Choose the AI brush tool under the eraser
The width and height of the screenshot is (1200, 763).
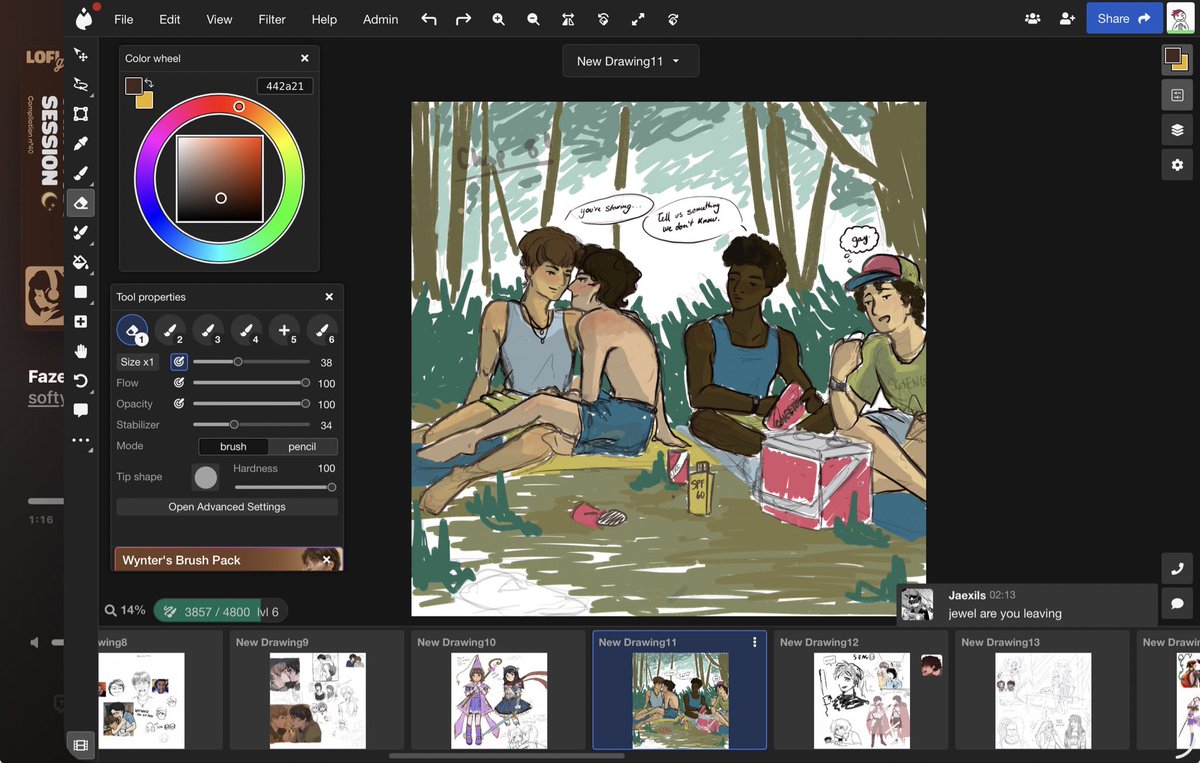tap(81, 233)
